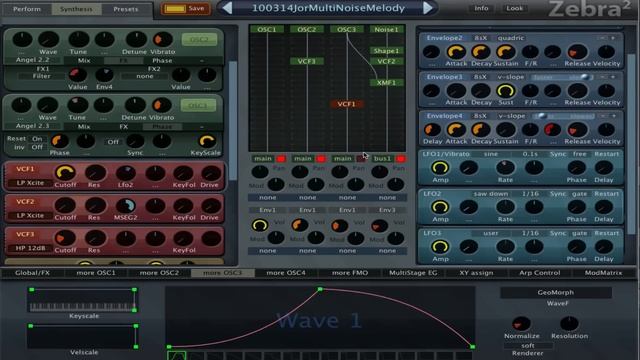The image size is (640, 360).
Task: Load the previous preset with left arrow
Action: [x=227, y=8]
